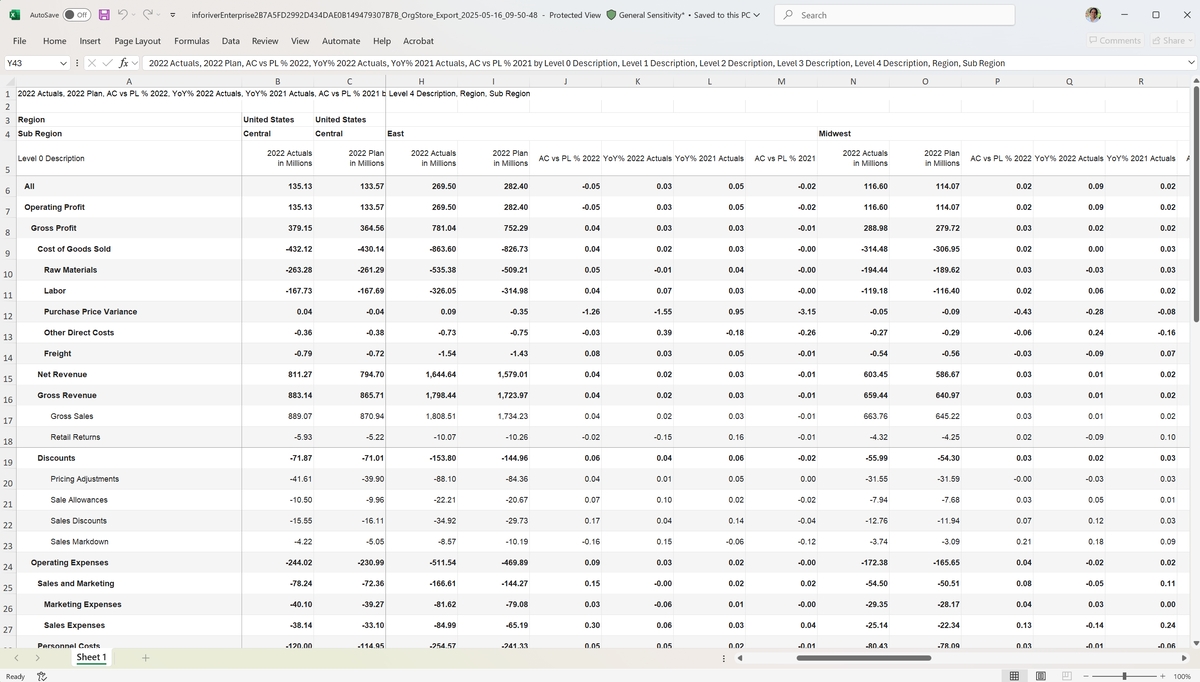Click the Accessibility checker icon in status bar
Viewport: 1200px width, 682px height.
coord(42,676)
